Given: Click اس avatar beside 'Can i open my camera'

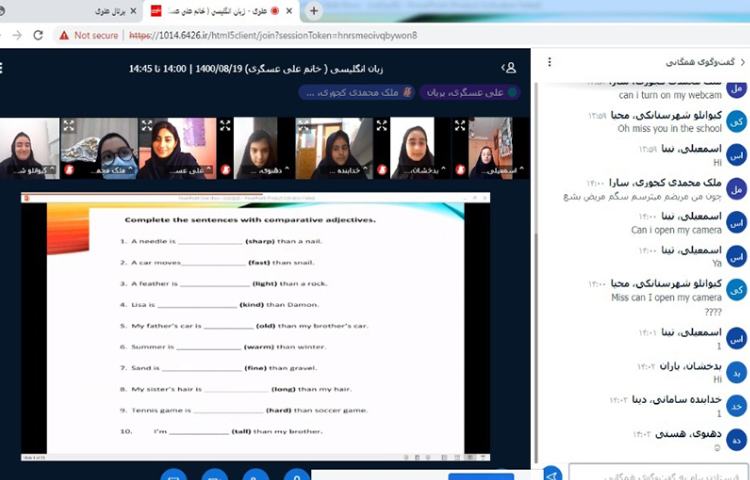Looking at the screenshot, I should 737,223.
